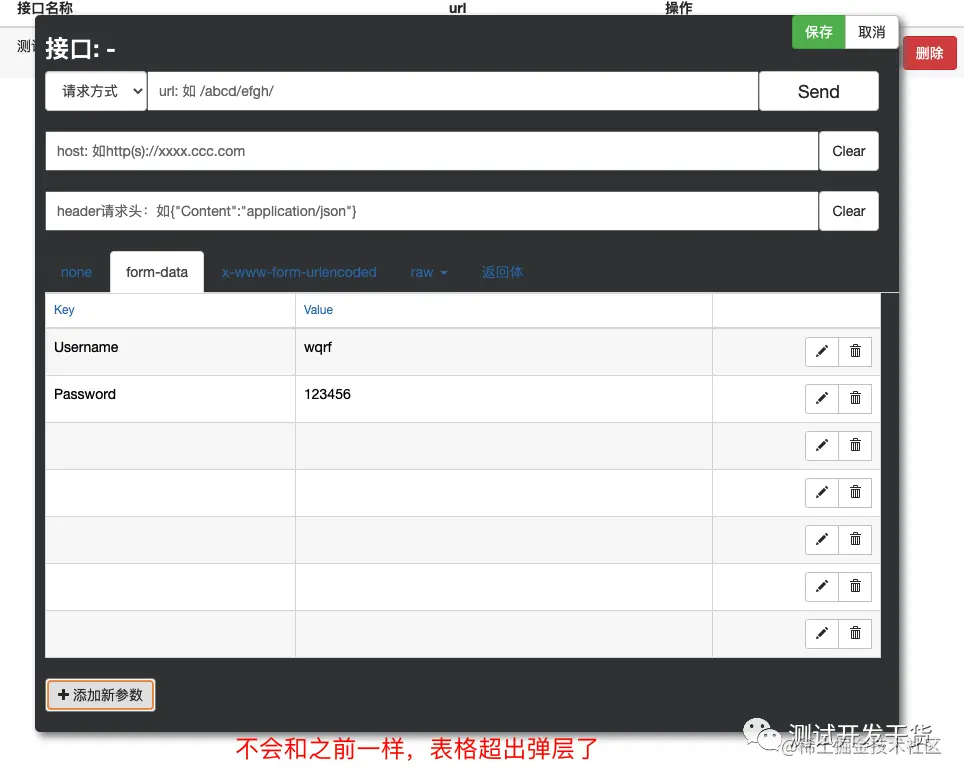Click the red 删除 delete button behind dialog
This screenshot has width=964, height=779.
point(929,53)
